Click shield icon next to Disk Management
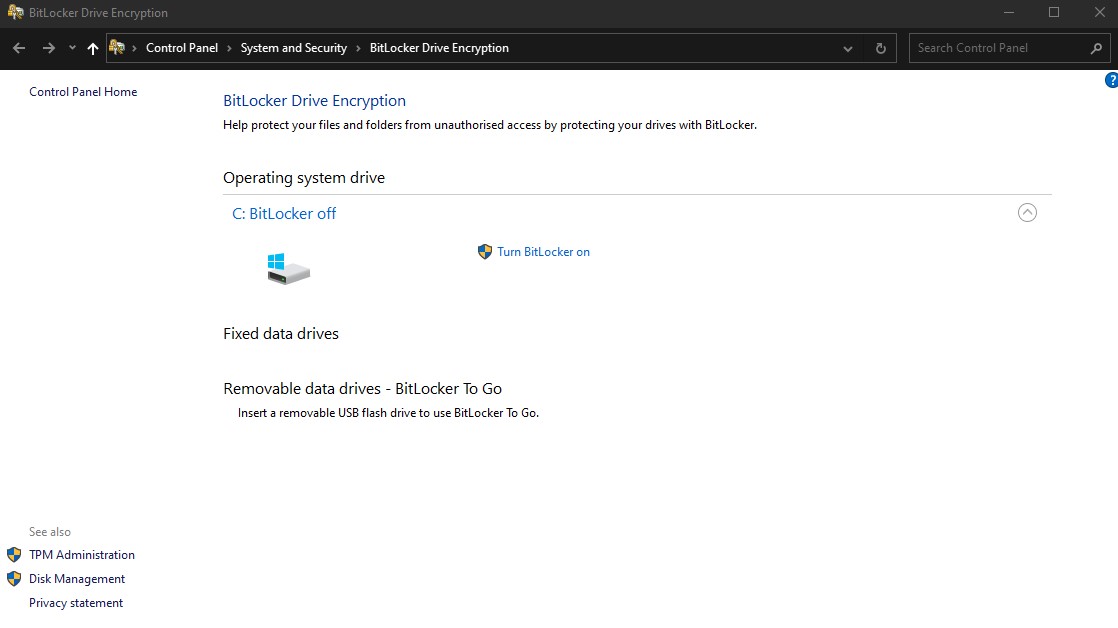Viewport: 1118px width, 628px height. pos(14,579)
